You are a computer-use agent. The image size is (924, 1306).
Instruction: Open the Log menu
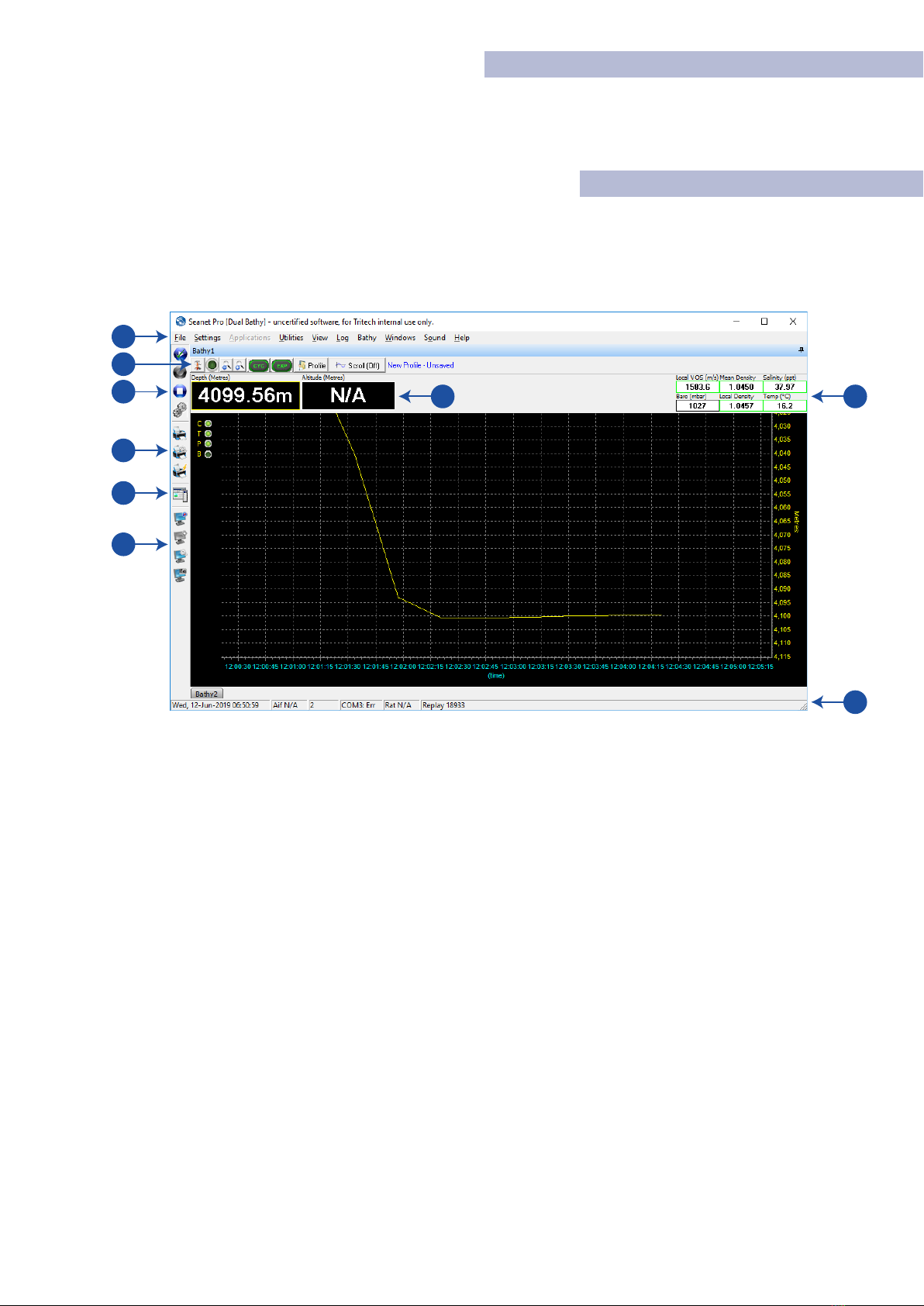coord(343,338)
